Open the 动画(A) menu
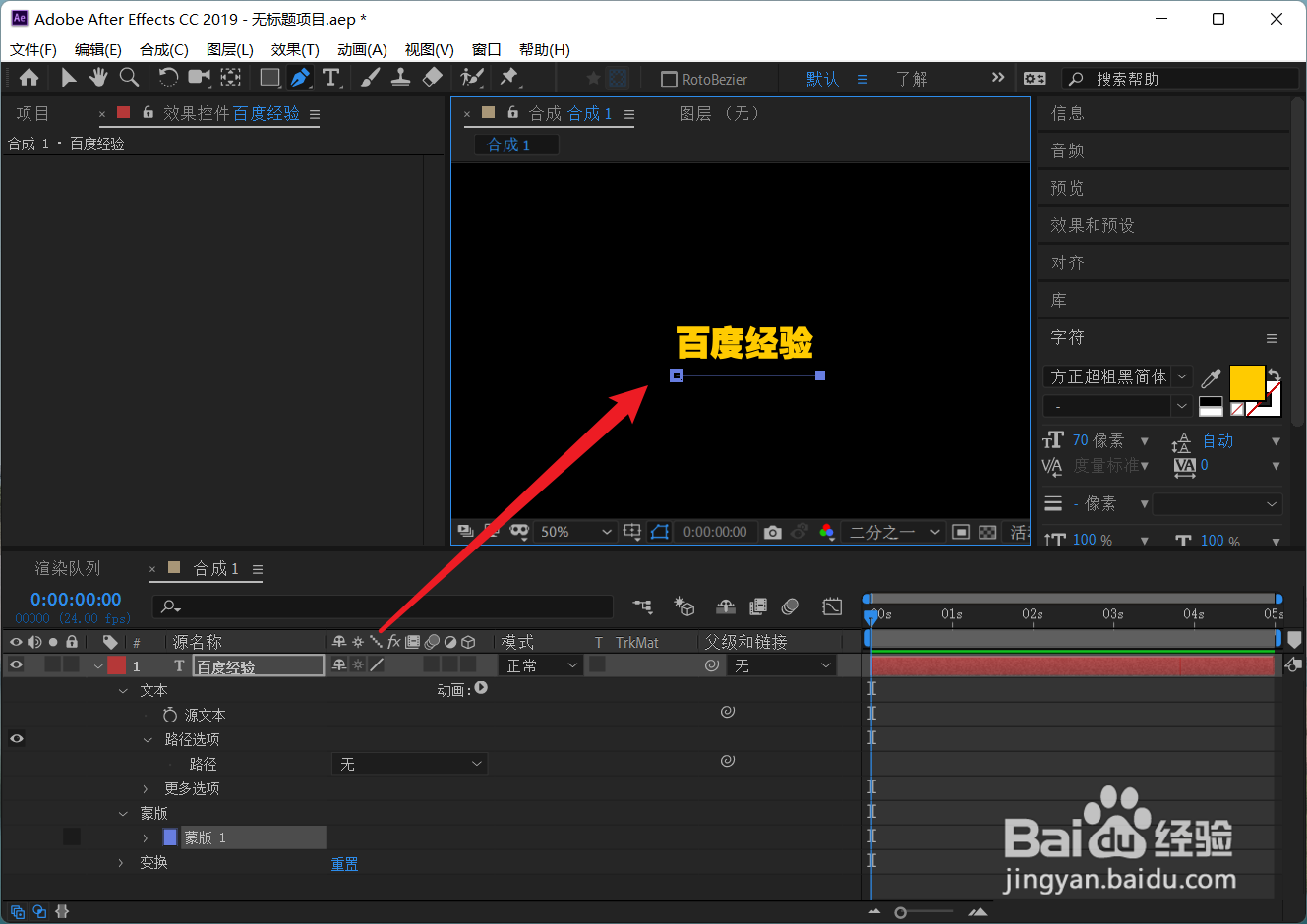The width and height of the screenshot is (1307, 924). click(x=362, y=49)
